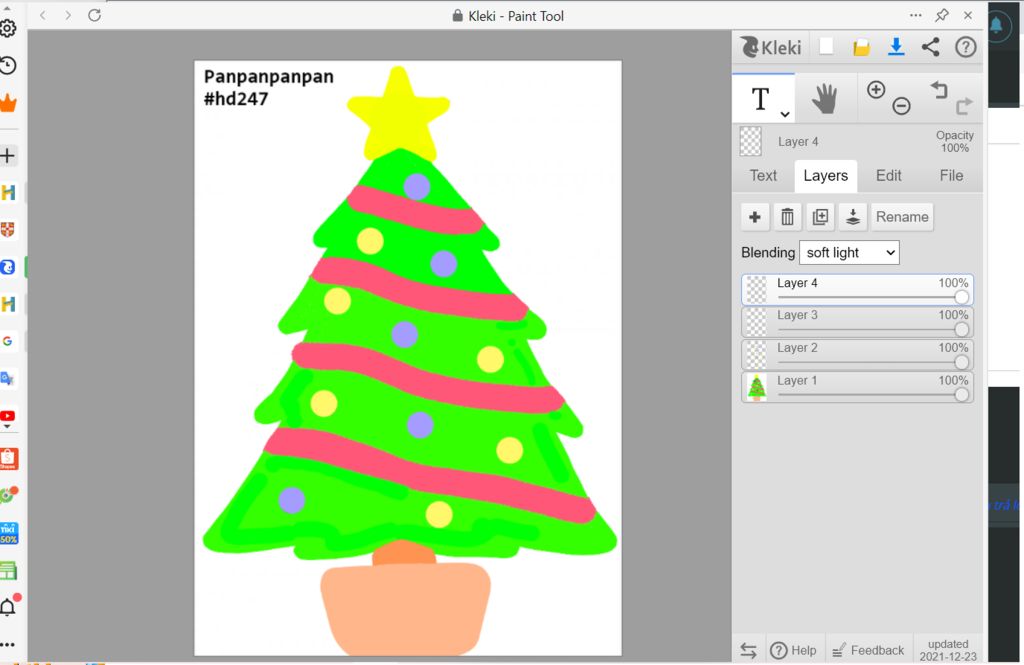1024x665 pixels.
Task: Open the window's three-dot more options menu
Action: [x=916, y=15]
